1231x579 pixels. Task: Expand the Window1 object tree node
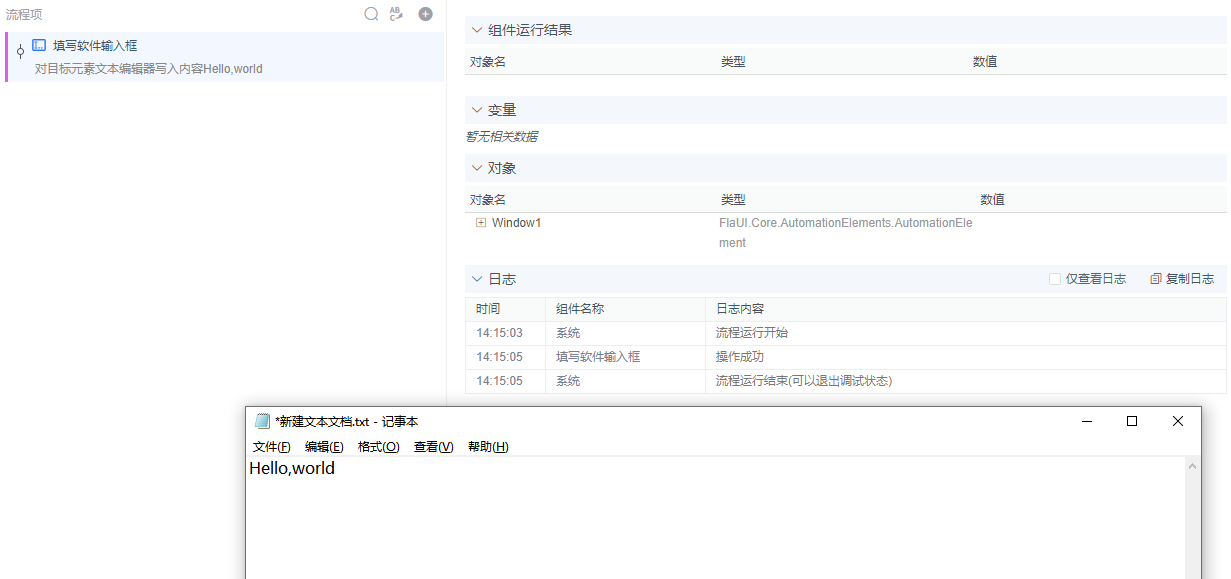[x=481, y=222]
